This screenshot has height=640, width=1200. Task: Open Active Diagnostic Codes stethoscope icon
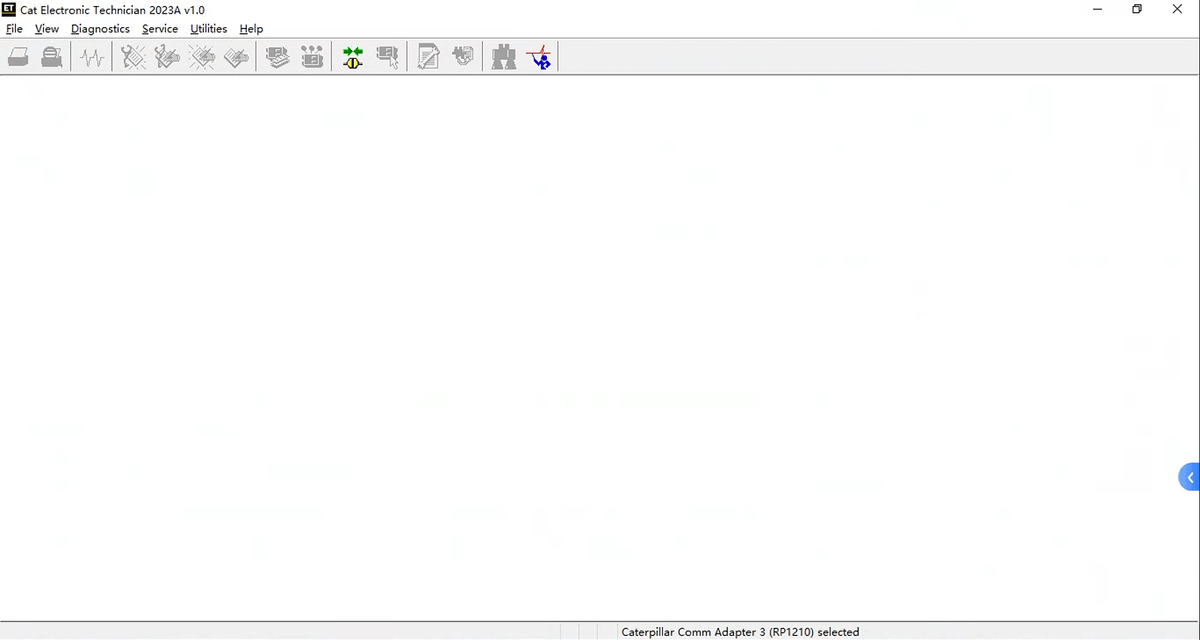[x=133, y=58]
